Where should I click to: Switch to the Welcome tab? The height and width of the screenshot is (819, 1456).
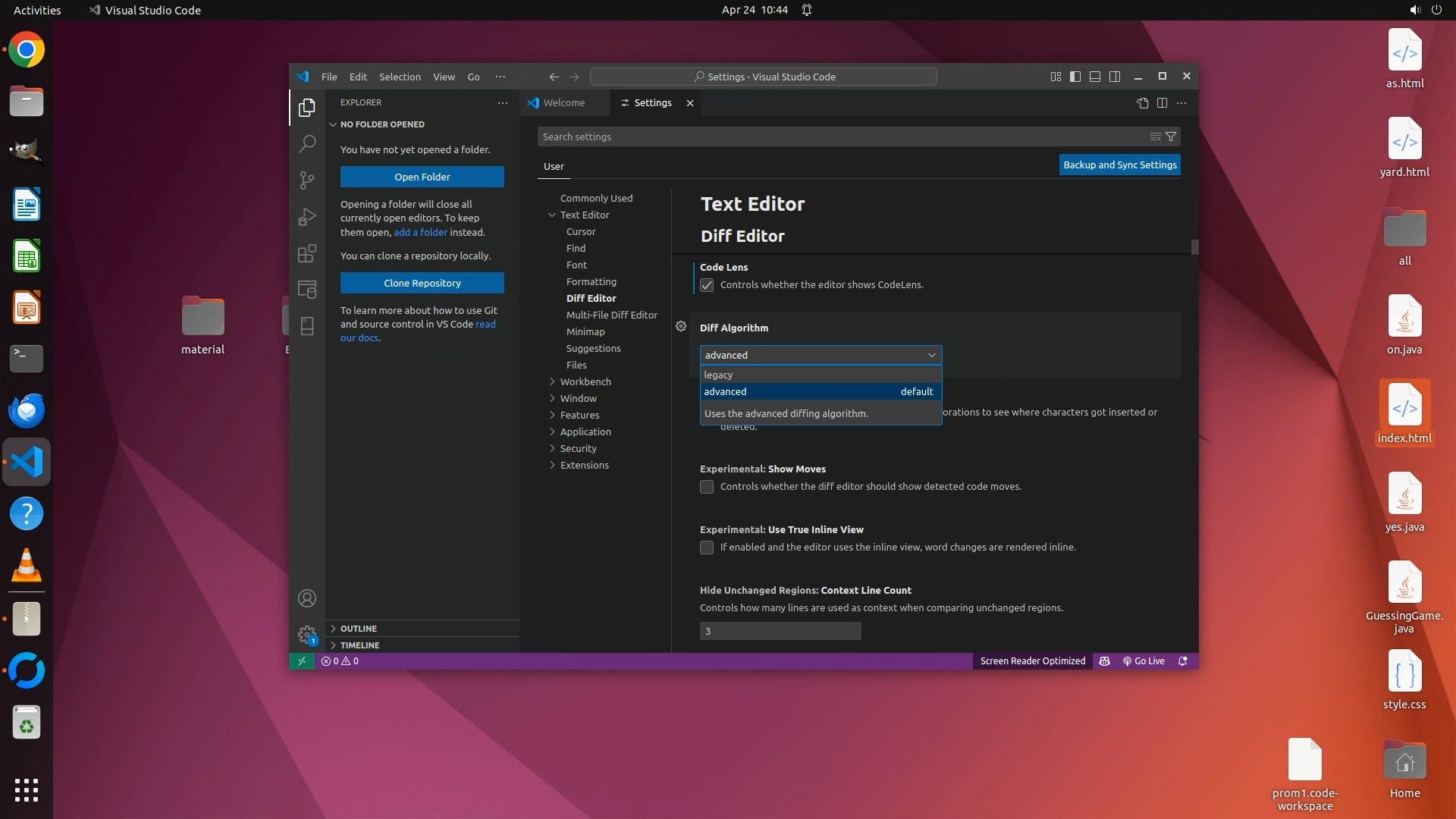tap(563, 103)
